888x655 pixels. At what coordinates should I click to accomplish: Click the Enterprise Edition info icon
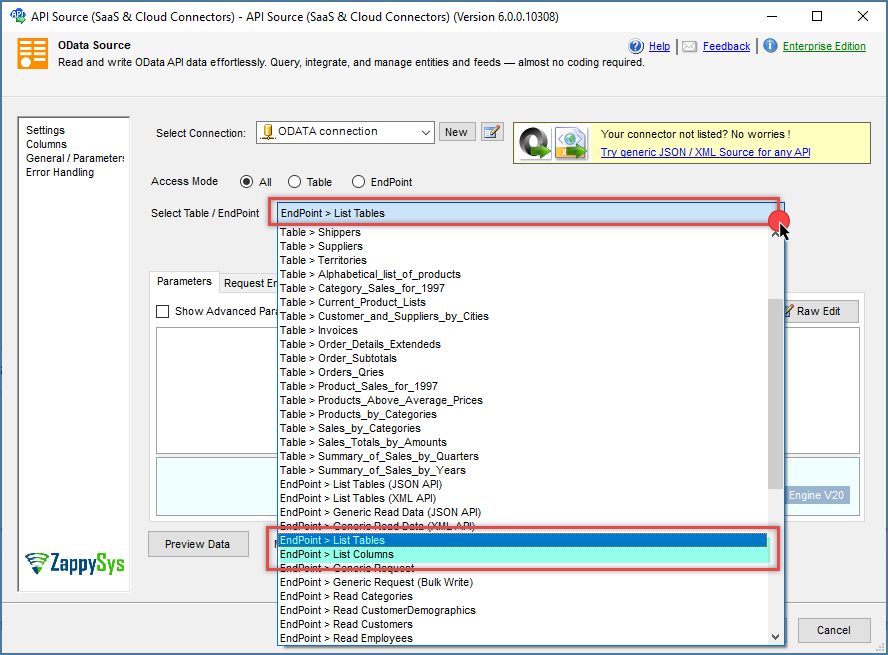tap(770, 46)
